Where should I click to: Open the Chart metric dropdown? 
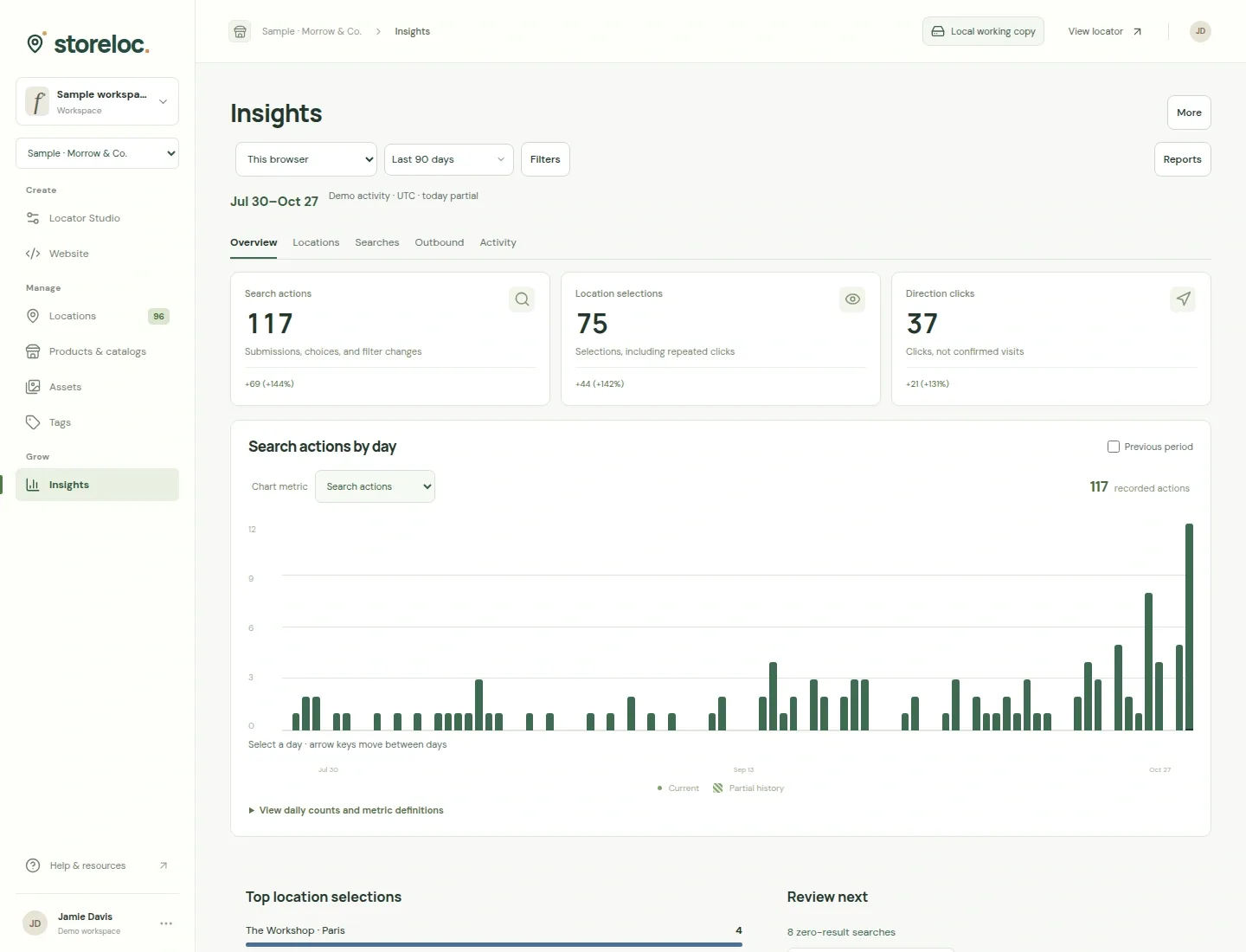point(375,486)
